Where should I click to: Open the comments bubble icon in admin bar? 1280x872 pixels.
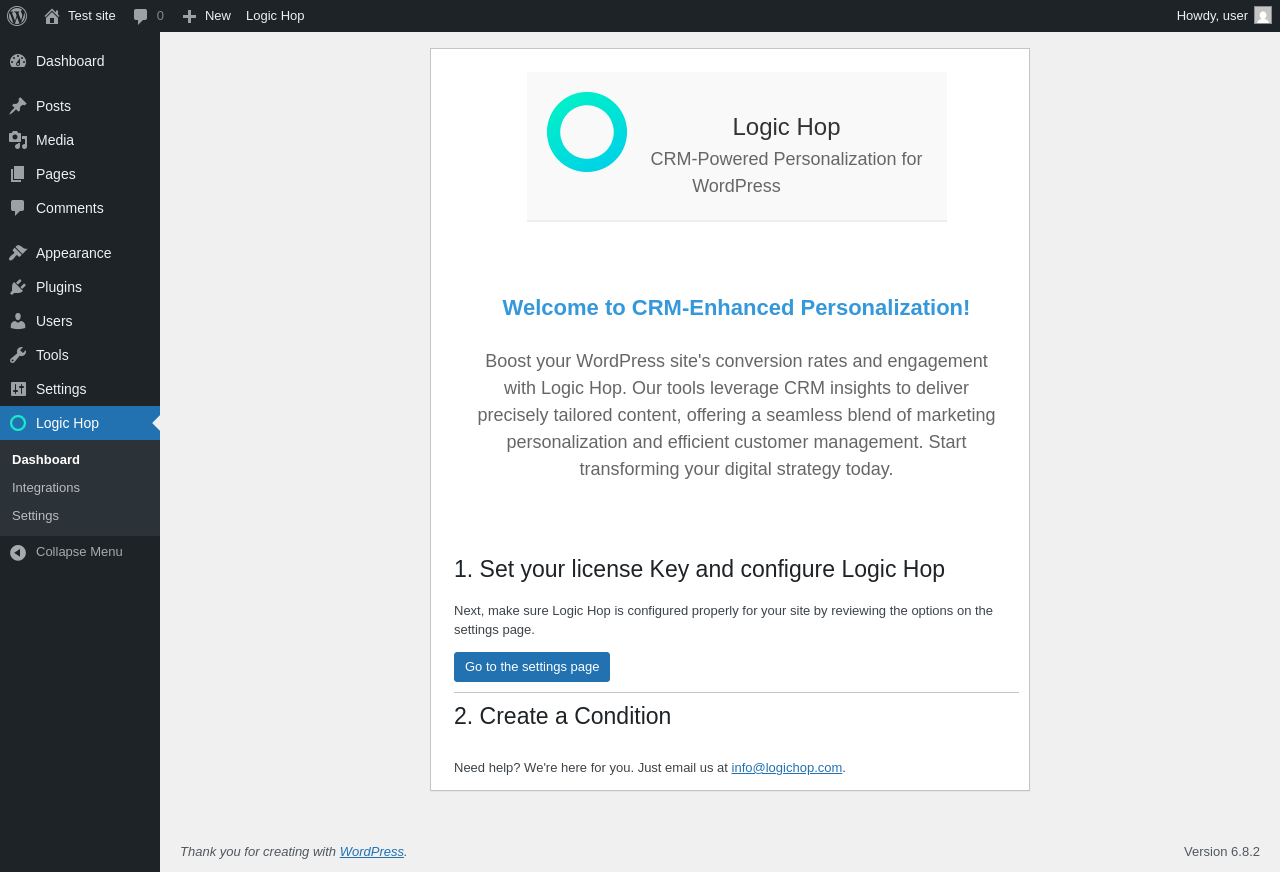pyautogui.click(x=141, y=16)
